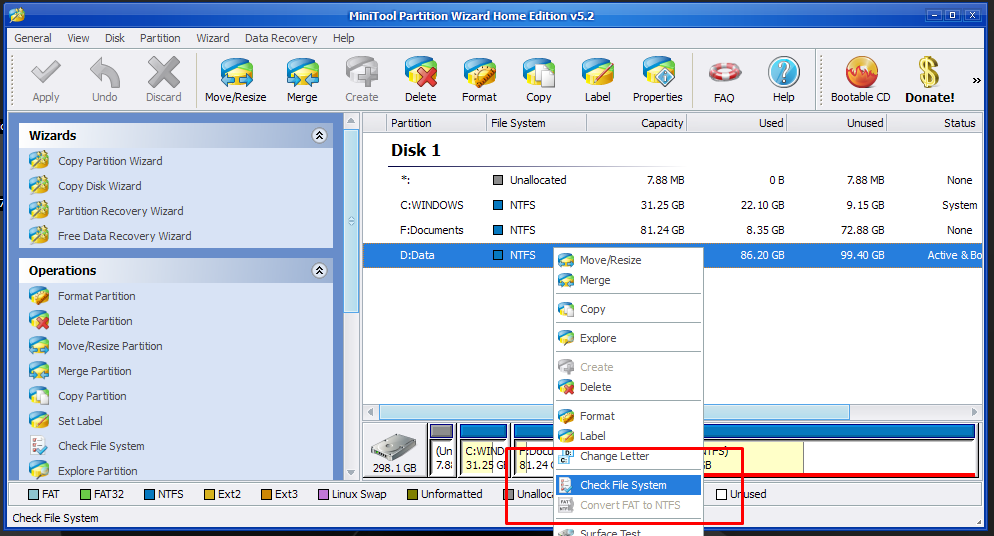Select the Move/Resize toolbar tool
This screenshot has height=536, width=994.
click(236, 80)
